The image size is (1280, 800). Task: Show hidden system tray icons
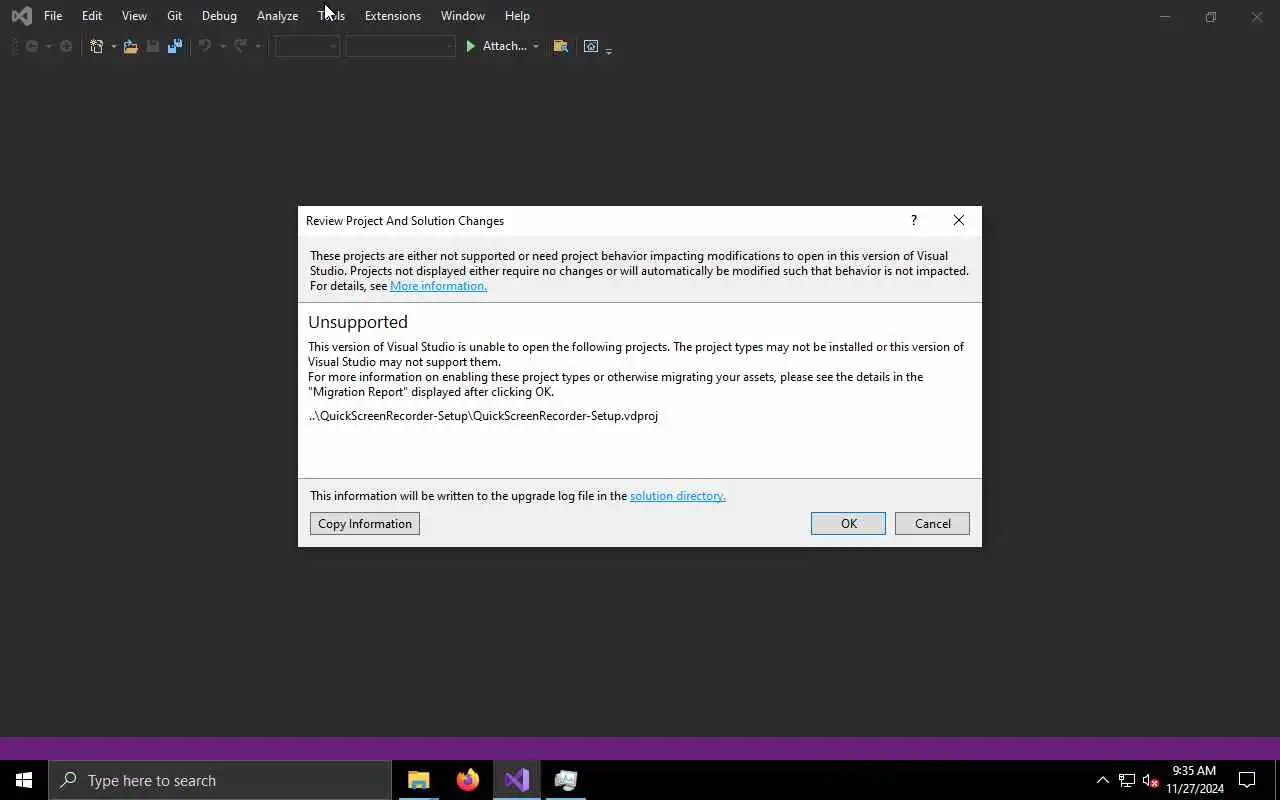click(x=1103, y=780)
